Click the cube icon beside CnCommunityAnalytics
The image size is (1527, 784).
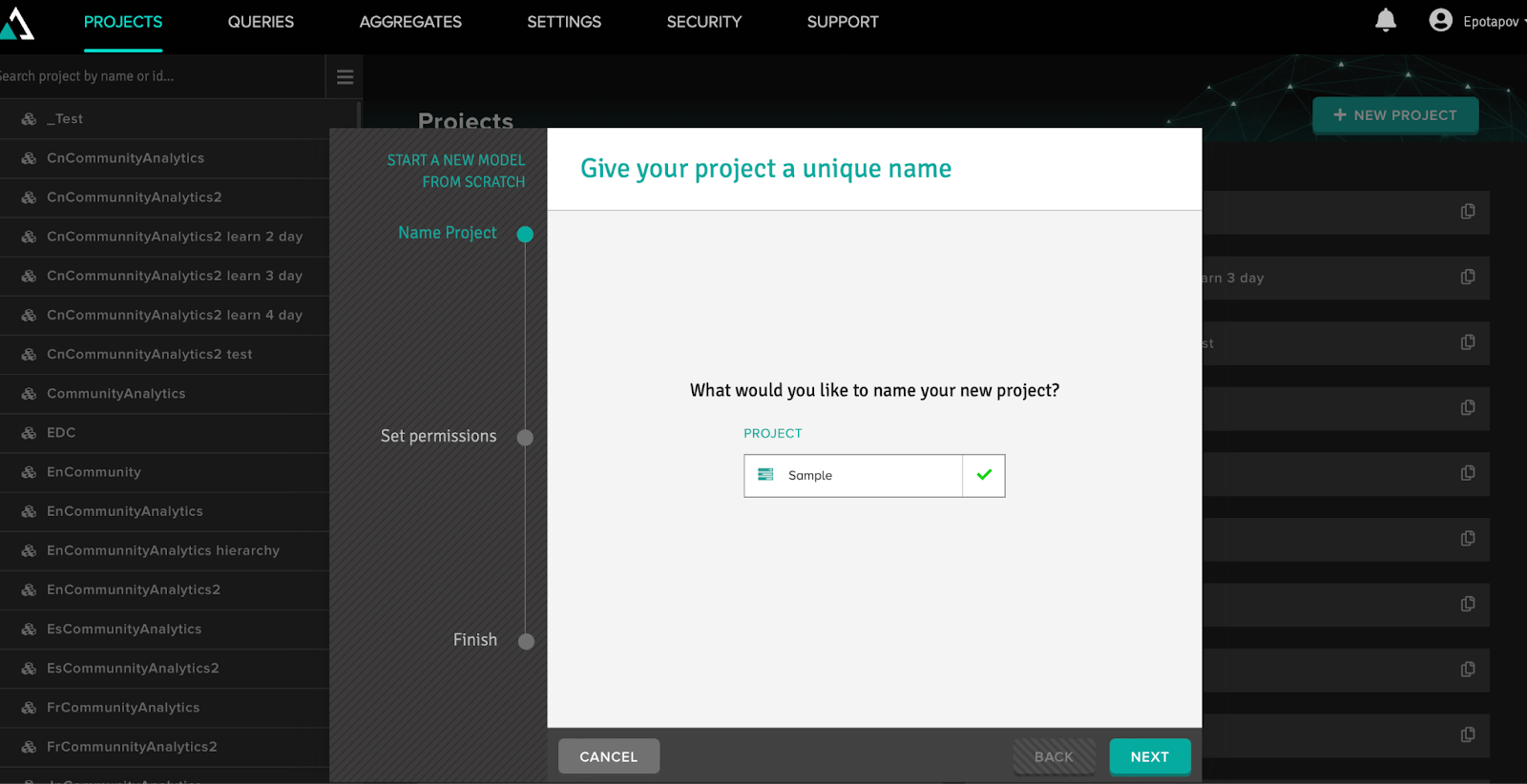coord(30,158)
